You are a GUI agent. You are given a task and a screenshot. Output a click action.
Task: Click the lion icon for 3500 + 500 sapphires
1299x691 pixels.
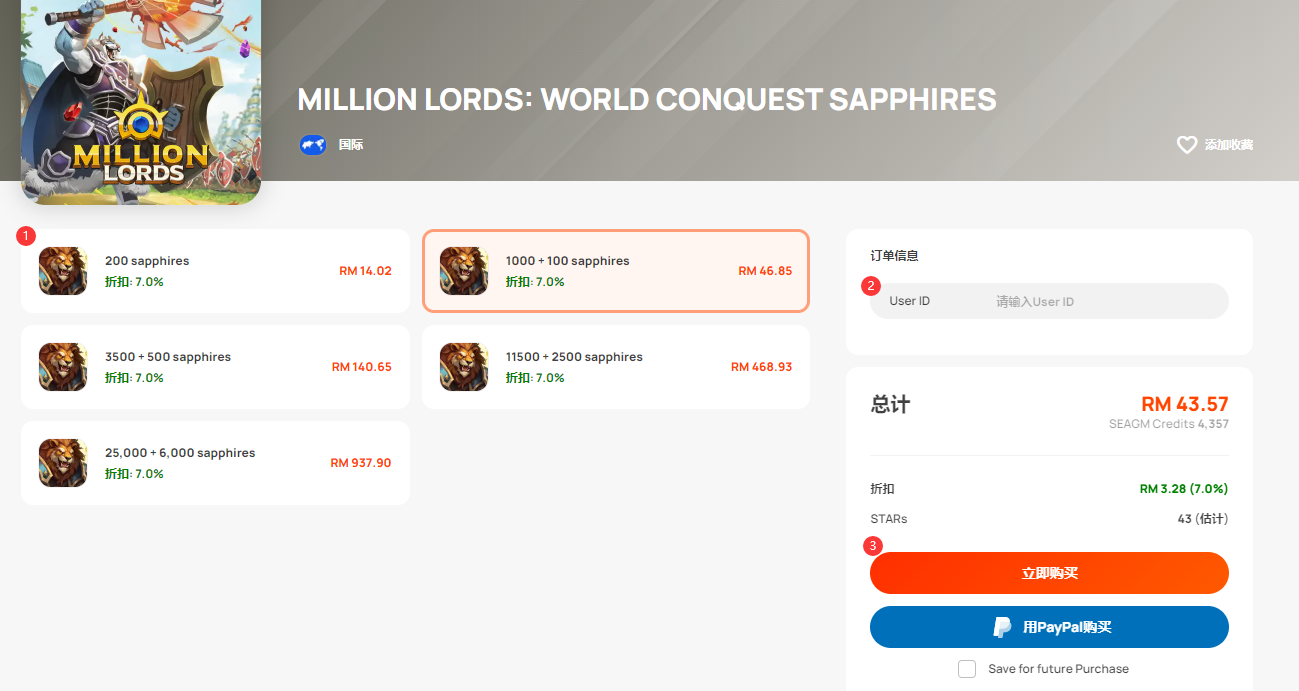63,367
